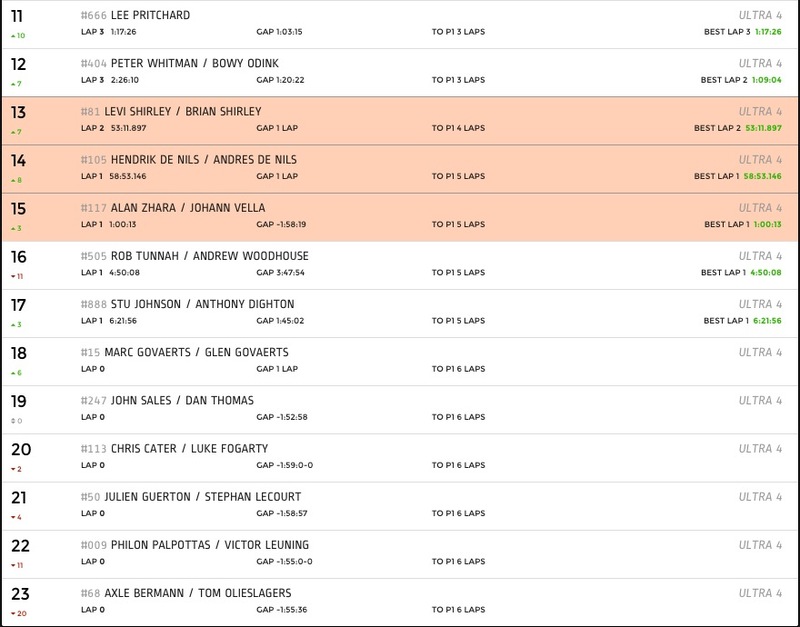Viewport: 800px width, 627px height.
Task: Select the Alan Zhara / Johann Vella row
Action: pos(400,216)
